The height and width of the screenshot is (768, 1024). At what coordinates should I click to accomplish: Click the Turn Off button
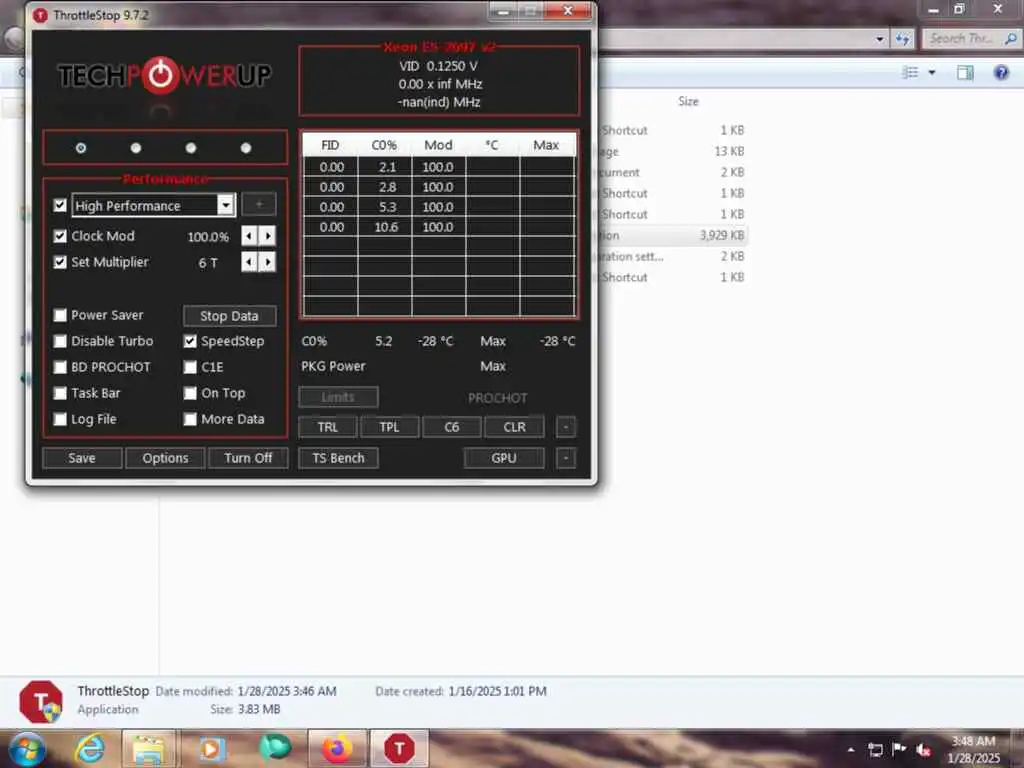pos(248,458)
